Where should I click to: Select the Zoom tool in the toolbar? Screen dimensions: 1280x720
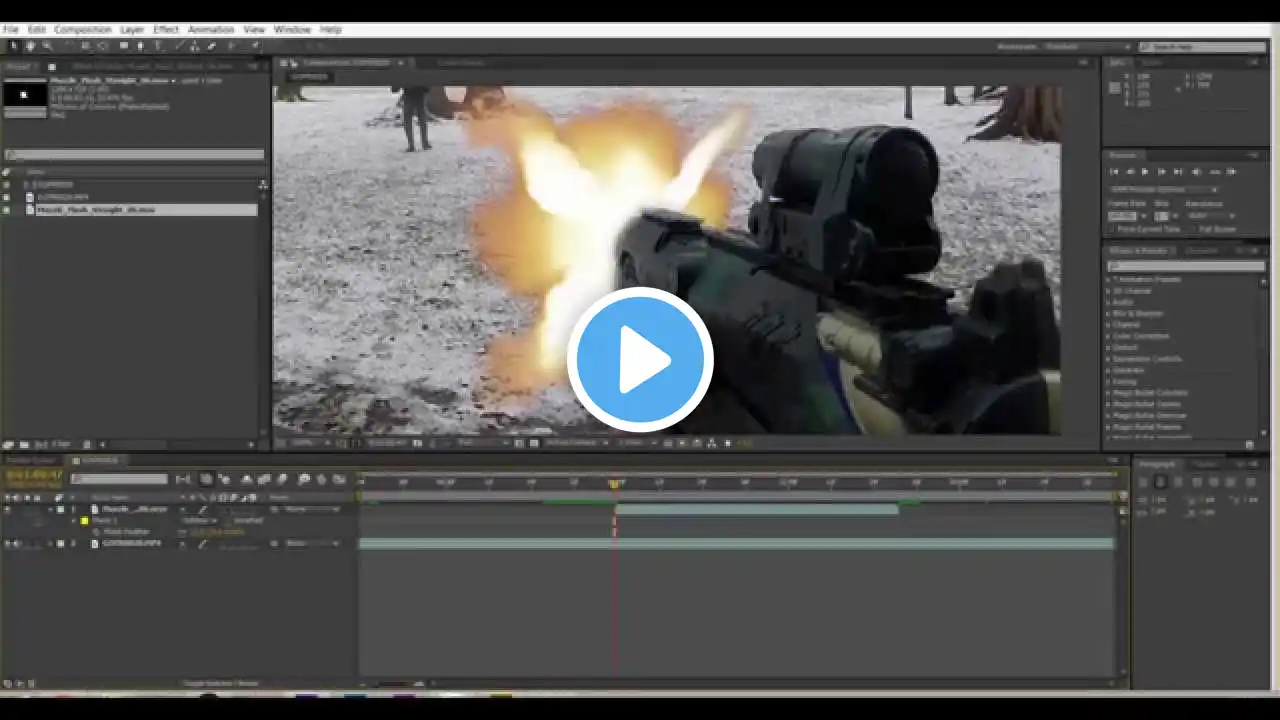[x=47, y=46]
